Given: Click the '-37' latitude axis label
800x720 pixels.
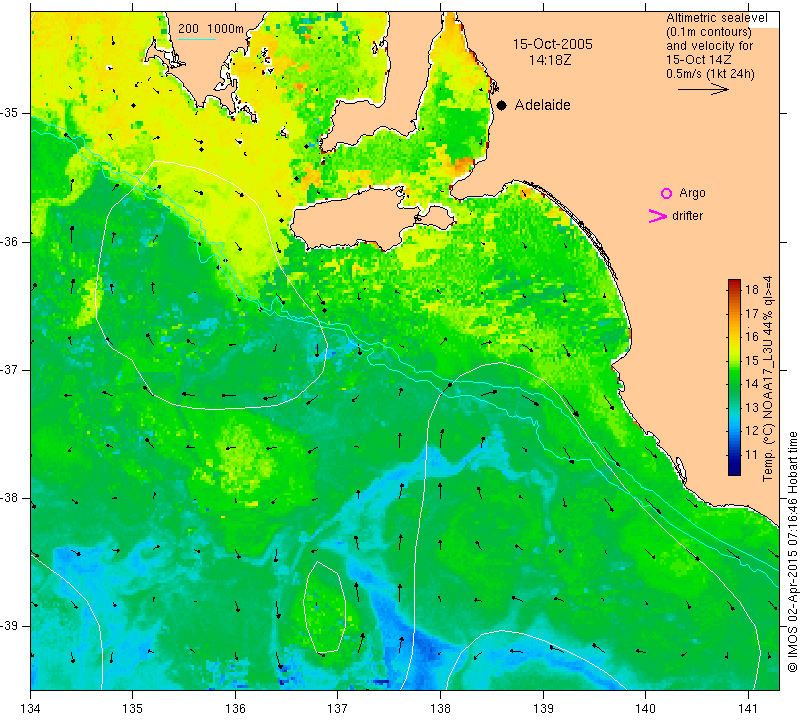Looking at the screenshot, I should coord(9,369).
